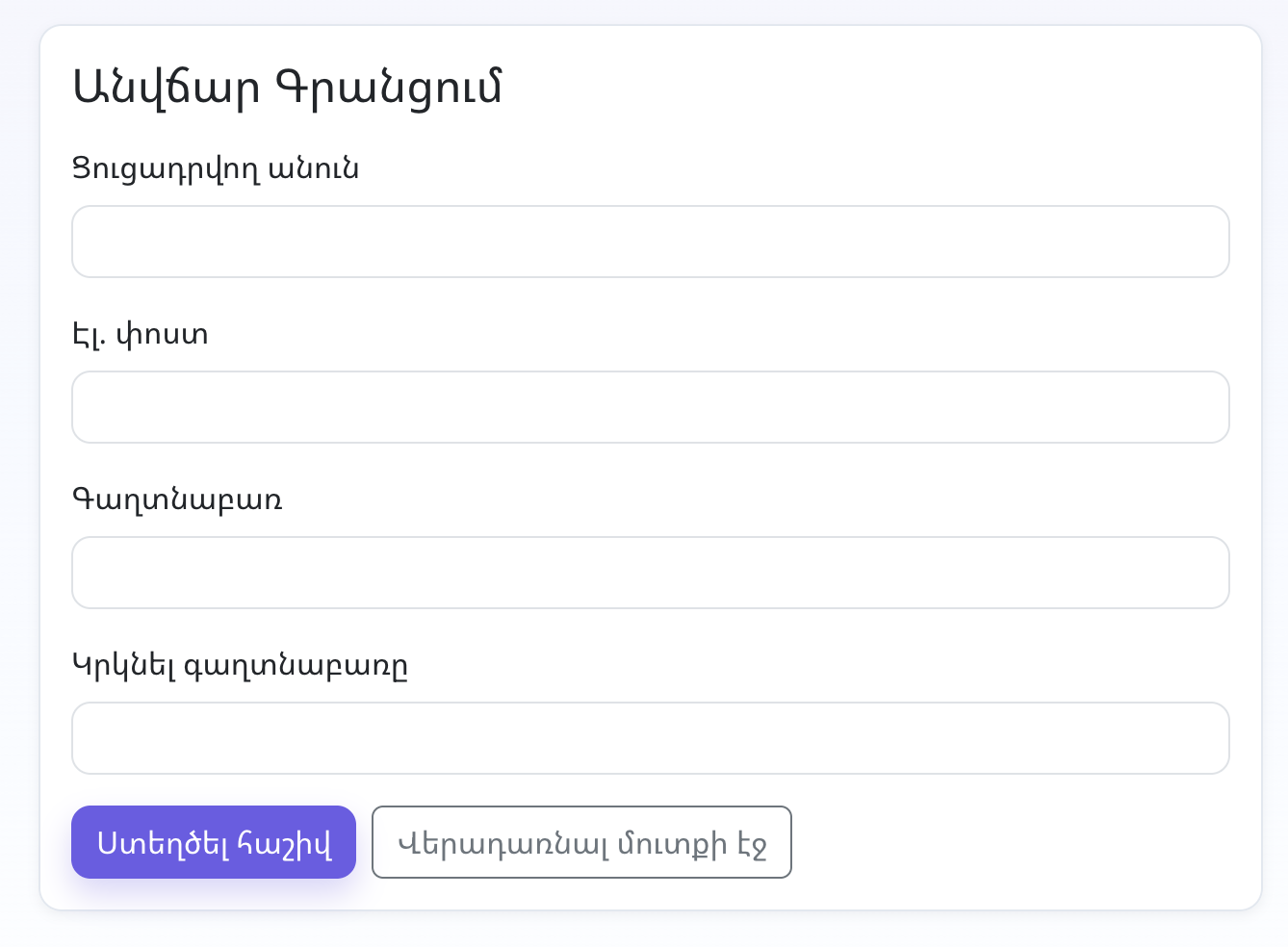Image resolution: width=1288 pixels, height=947 pixels.
Task: Click the Կրկնել գաղտնաբառը label
Action: pyautogui.click(x=240, y=665)
